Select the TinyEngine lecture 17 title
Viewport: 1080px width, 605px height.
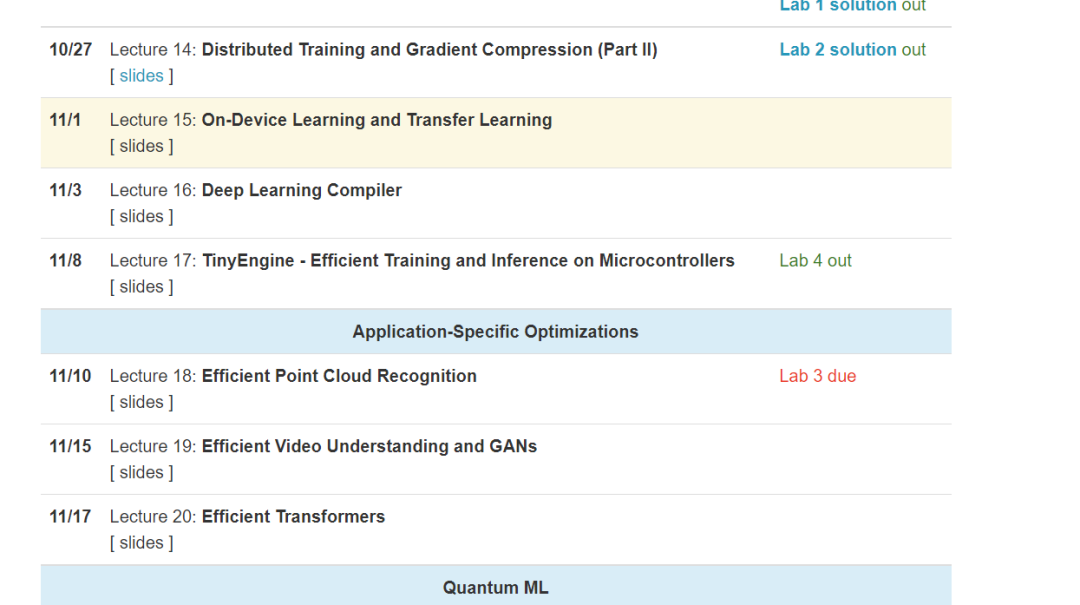[x=468, y=260]
